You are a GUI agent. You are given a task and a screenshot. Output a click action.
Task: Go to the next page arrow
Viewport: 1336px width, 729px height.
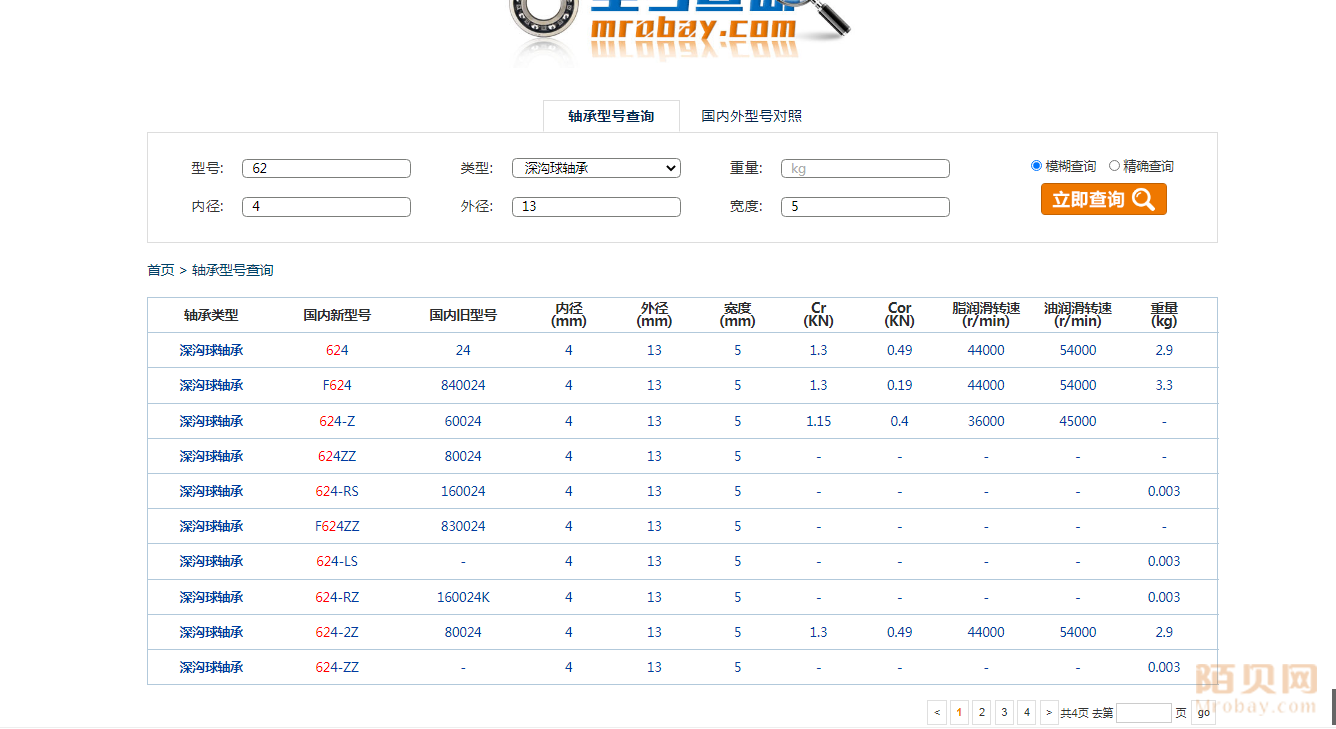[1049, 712]
